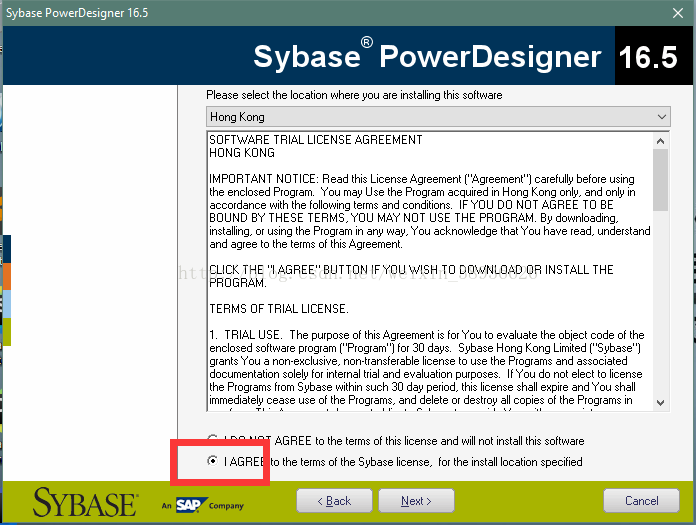Click the 'IMPORTANT NOTICE' text in license

pyautogui.click(x=264, y=179)
